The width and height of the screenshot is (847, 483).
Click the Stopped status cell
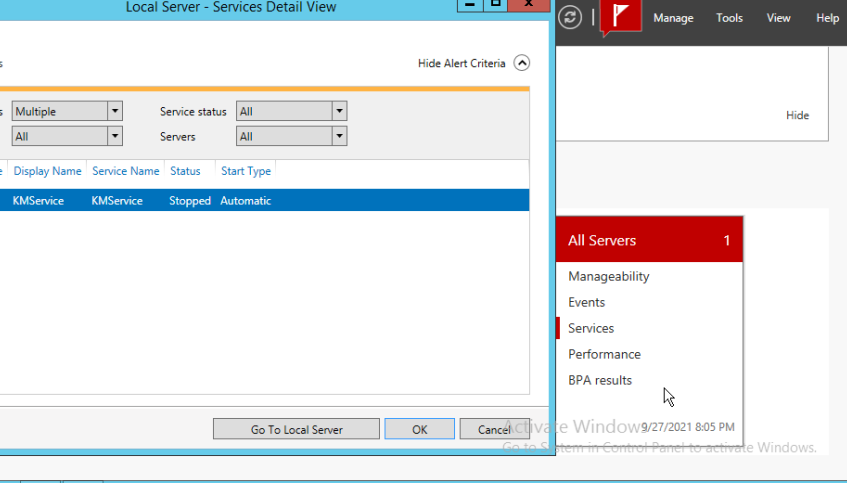coord(190,200)
